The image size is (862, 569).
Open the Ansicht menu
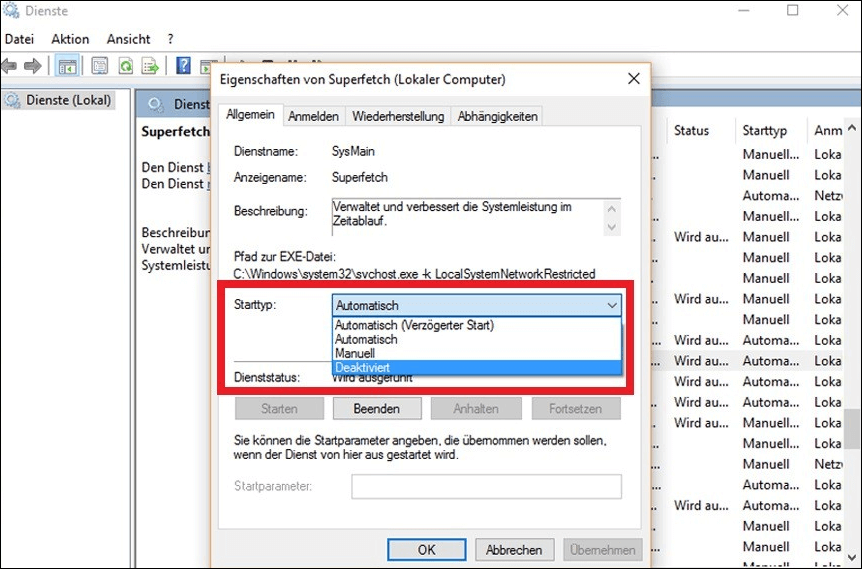pos(128,39)
